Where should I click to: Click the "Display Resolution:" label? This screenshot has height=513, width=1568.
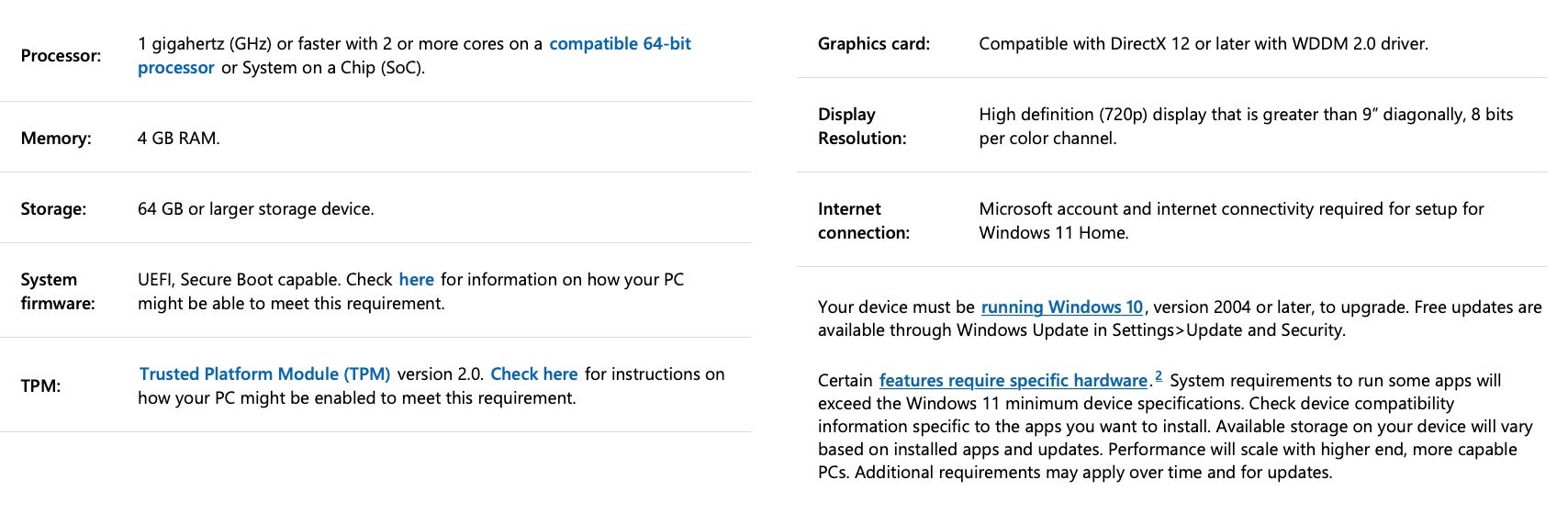click(861, 127)
